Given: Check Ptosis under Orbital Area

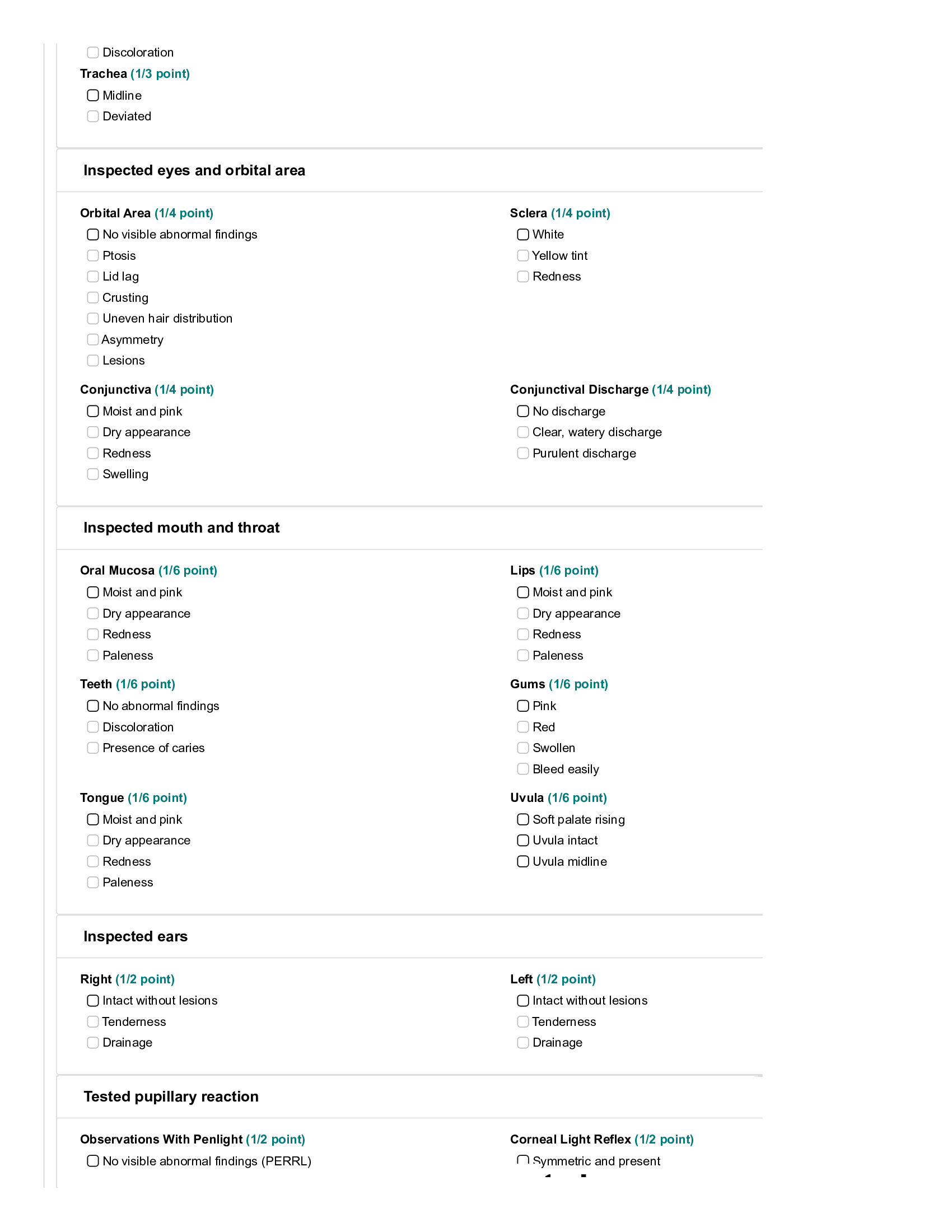Looking at the screenshot, I should tap(93, 255).
